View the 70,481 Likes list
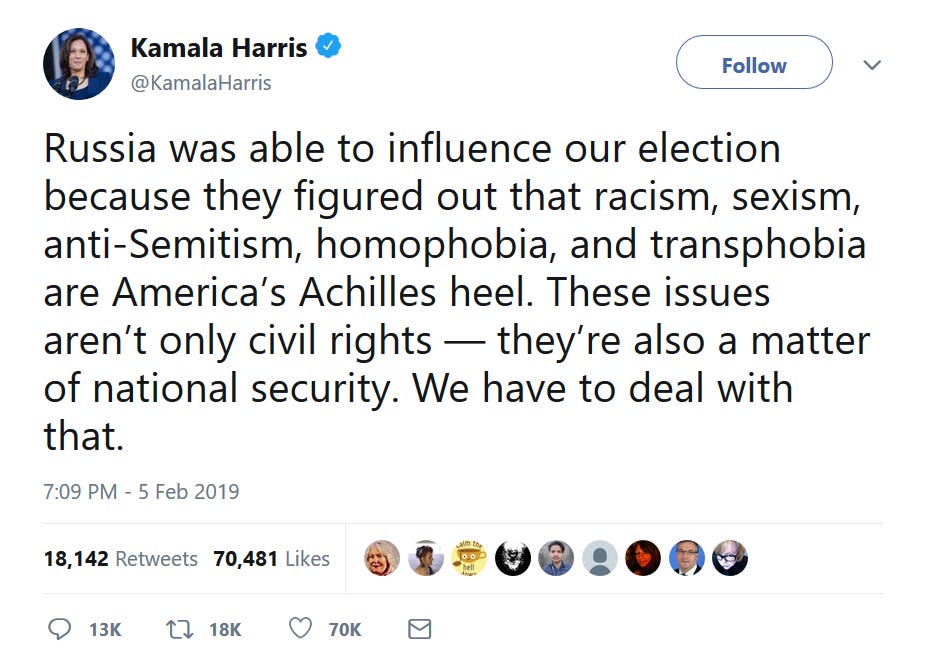926x670 pixels. tap(271, 559)
